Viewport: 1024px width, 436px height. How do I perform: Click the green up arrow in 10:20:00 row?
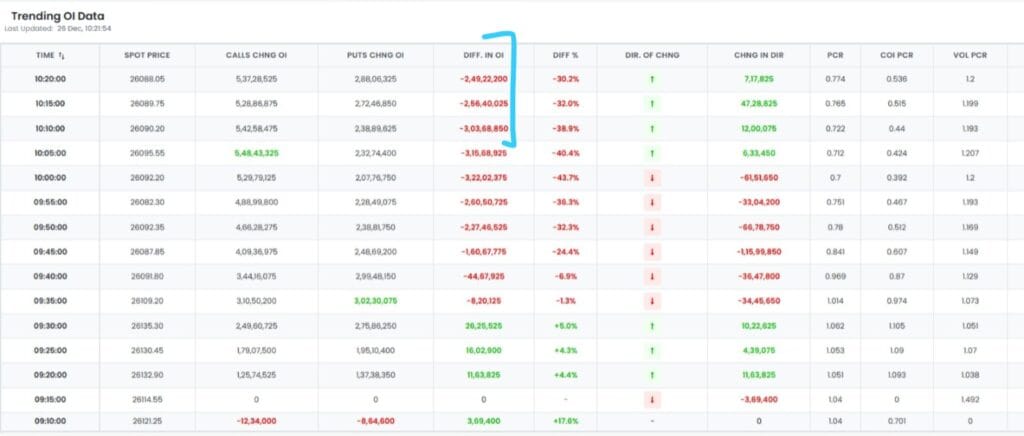pyautogui.click(x=651, y=77)
